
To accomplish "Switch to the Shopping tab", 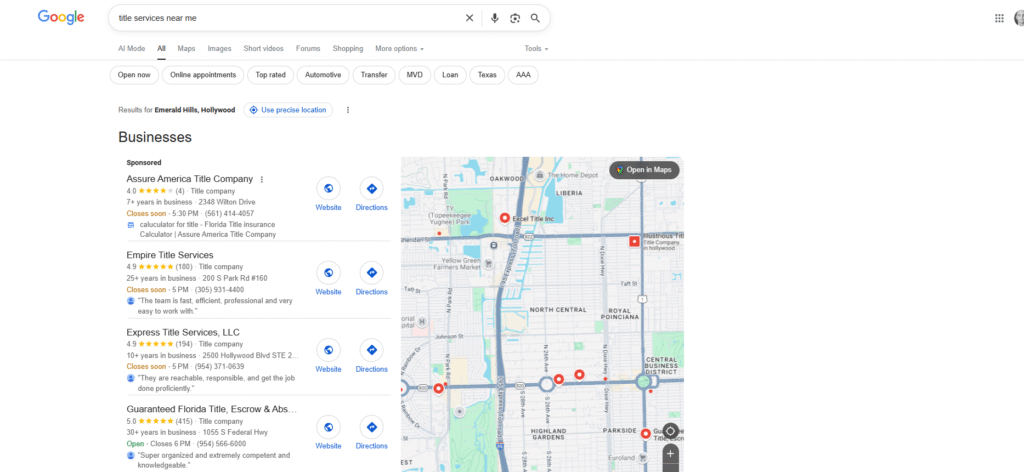I will point(347,48).
